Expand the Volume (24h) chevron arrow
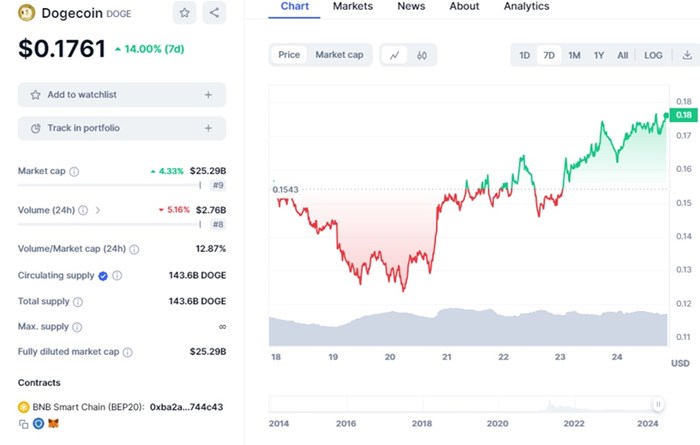 coord(98,210)
